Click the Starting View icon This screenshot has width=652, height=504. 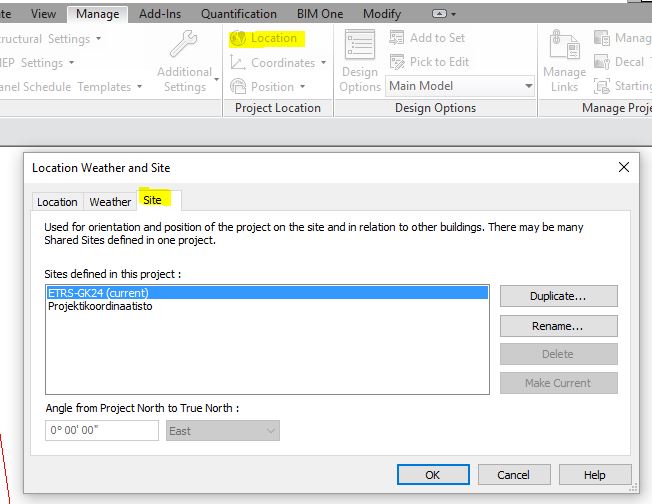point(602,86)
